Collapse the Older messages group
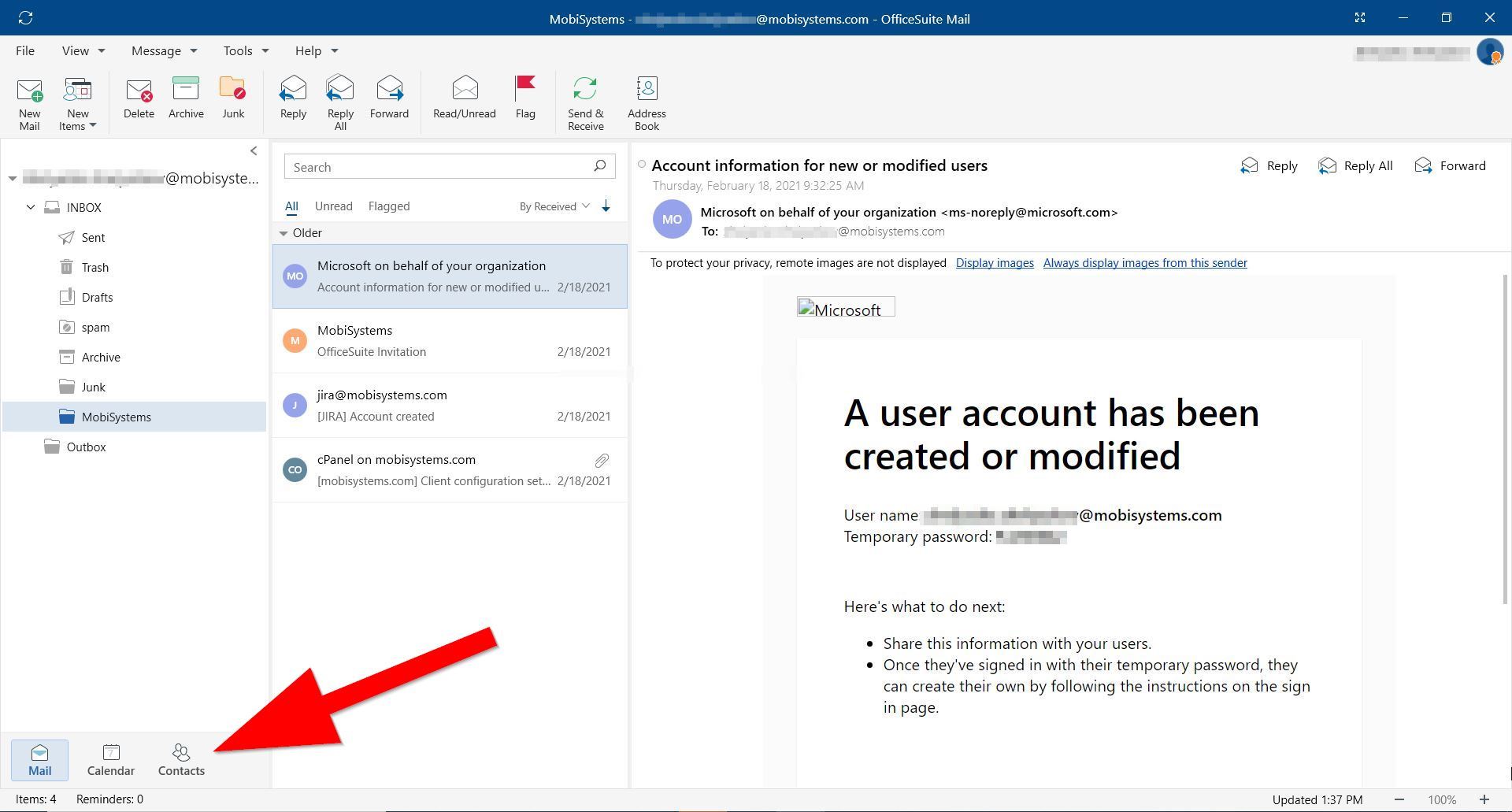Image resolution: width=1512 pixels, height=812 pixels. (x=283, y=232)
